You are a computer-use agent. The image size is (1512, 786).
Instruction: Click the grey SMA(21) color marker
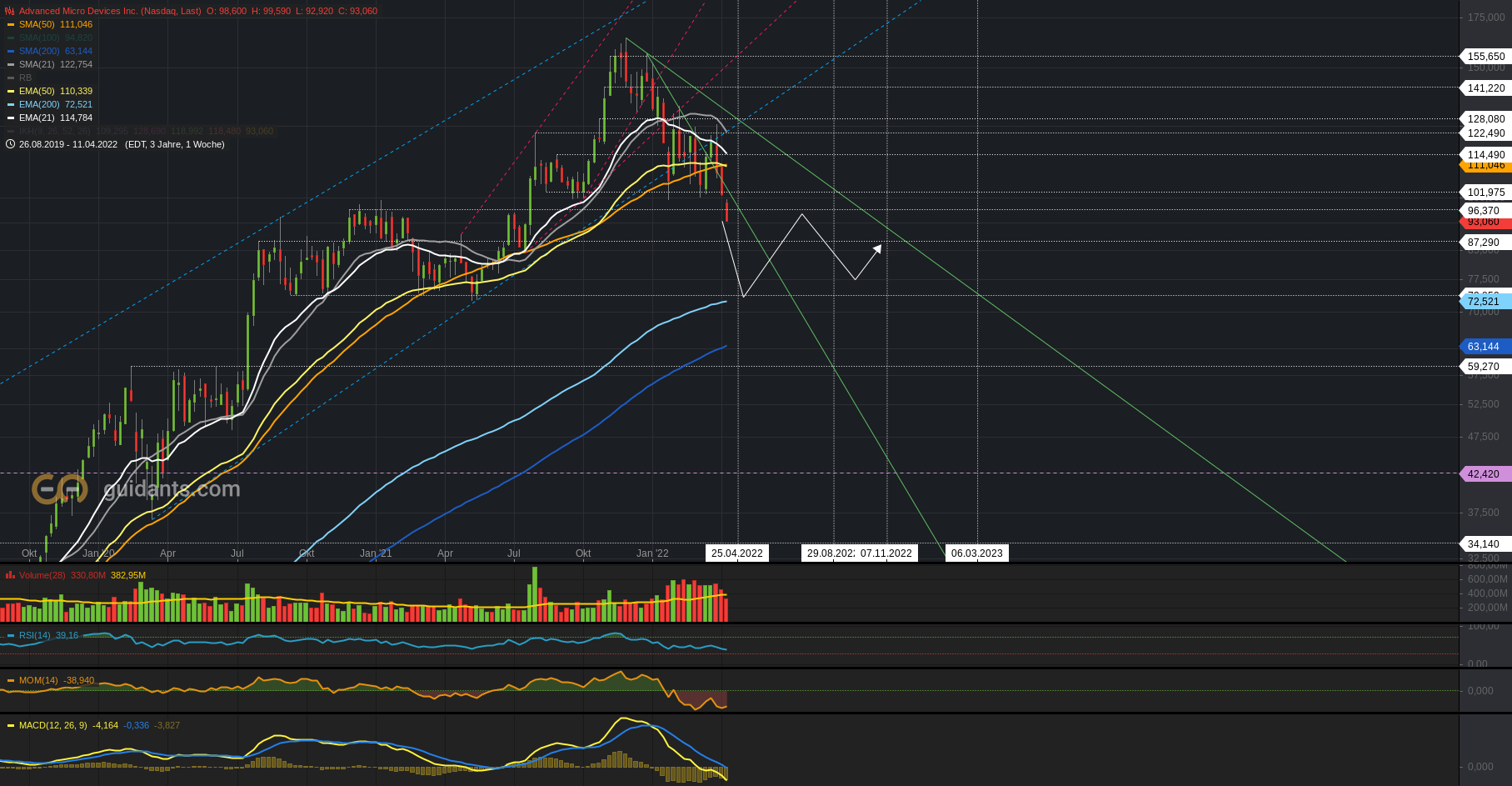11,65
